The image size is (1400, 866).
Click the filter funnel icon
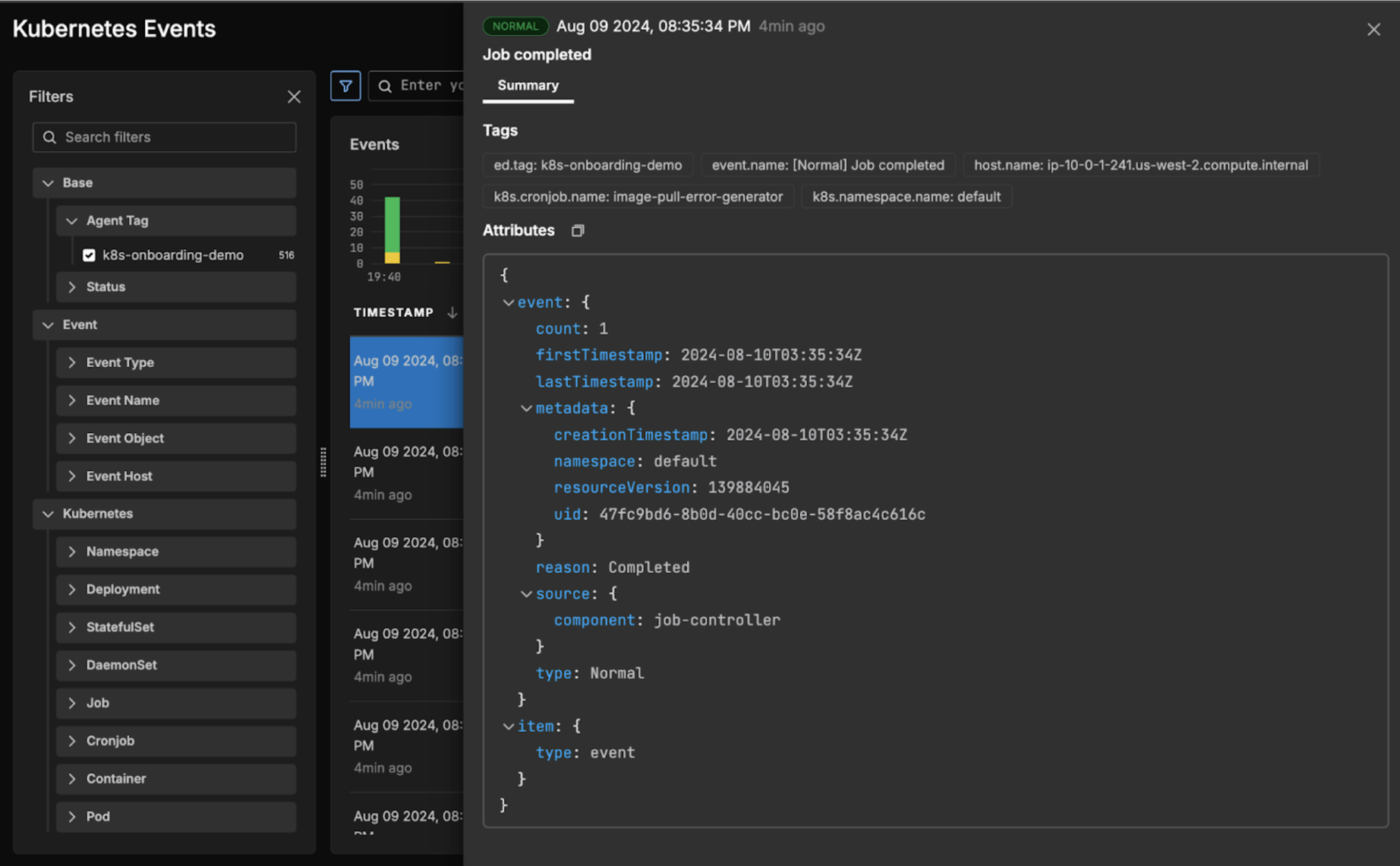(x=345, y=86)
